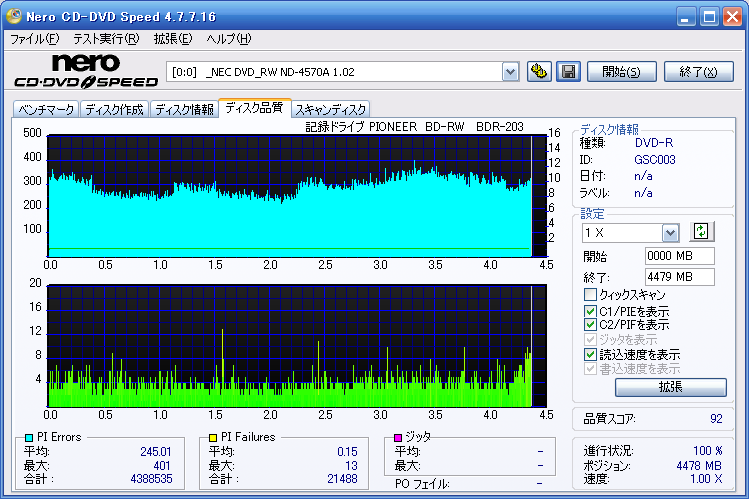Minimize the Nero CD-DVD Speed window

coord(686,17)
